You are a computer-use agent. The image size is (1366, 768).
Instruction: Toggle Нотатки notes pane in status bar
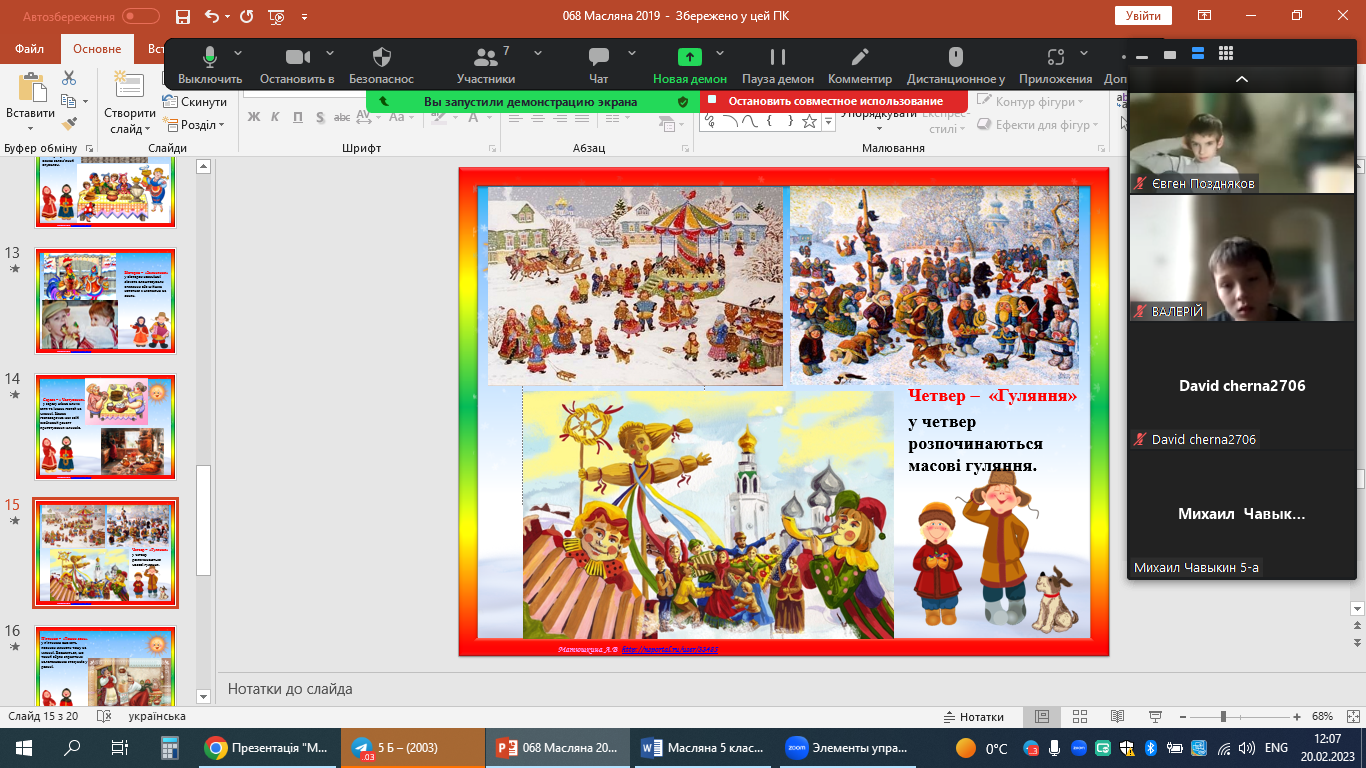973,717
